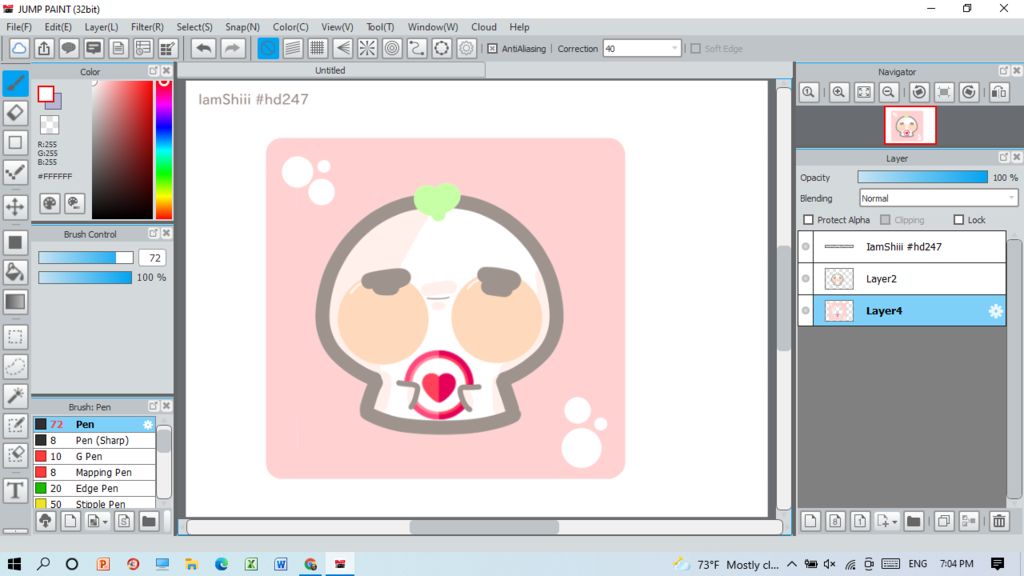Zoom in using the Navigator magnifier plus
The width and height of the screenshot is (1024, 576).
point(839,92)
